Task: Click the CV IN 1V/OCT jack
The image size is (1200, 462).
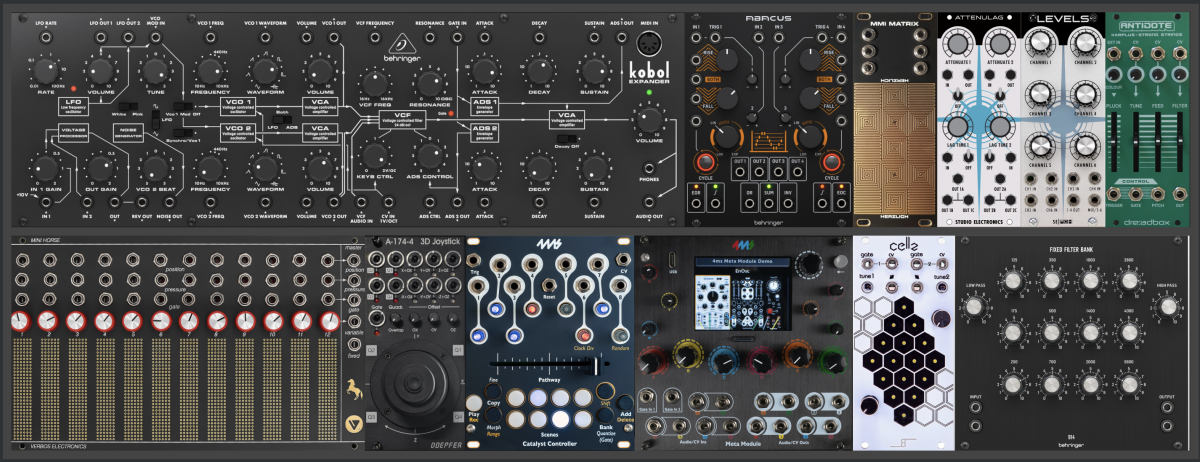Action: point(388,202)
